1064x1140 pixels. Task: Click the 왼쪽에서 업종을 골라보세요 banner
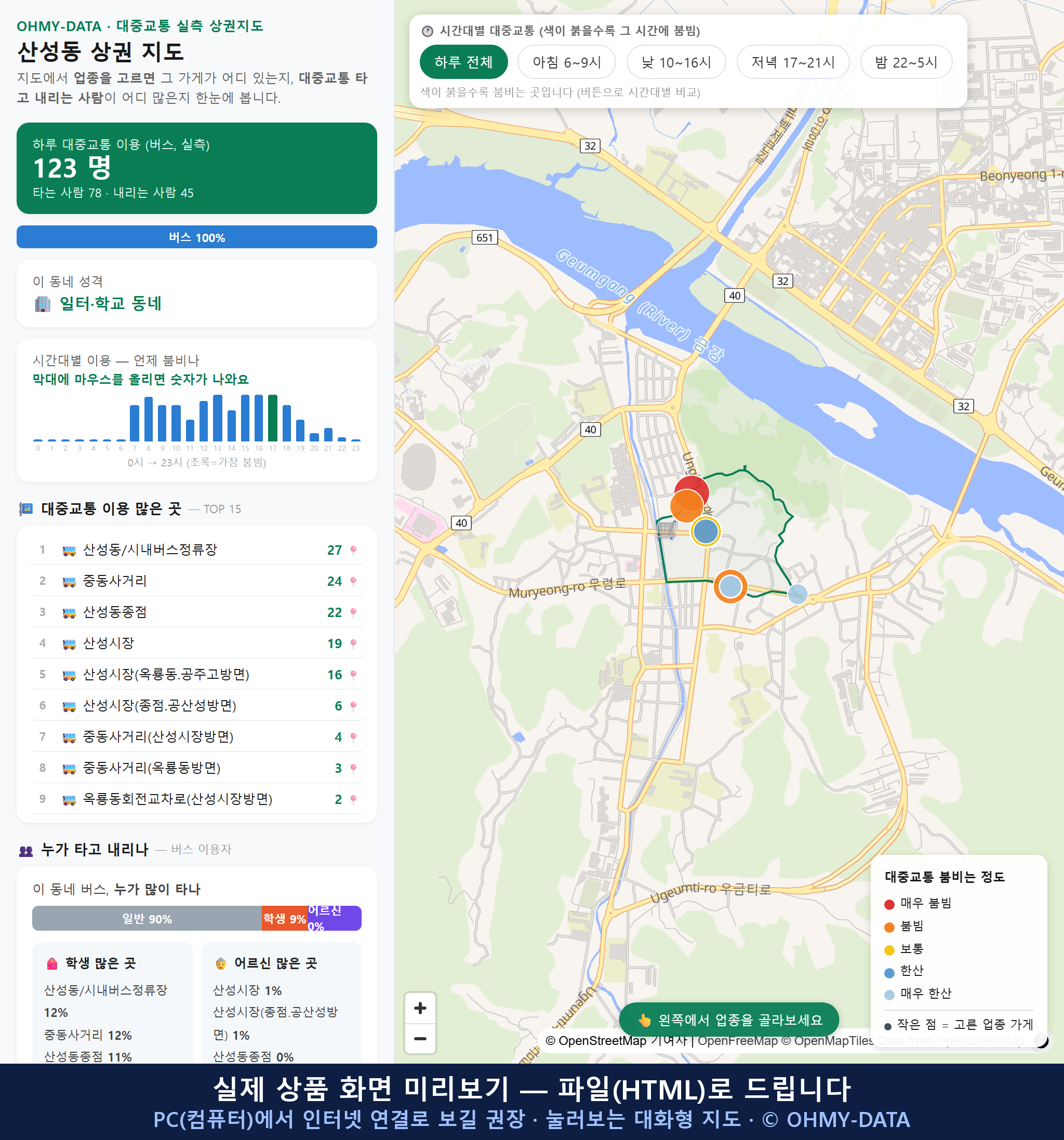click(728, 1020)
